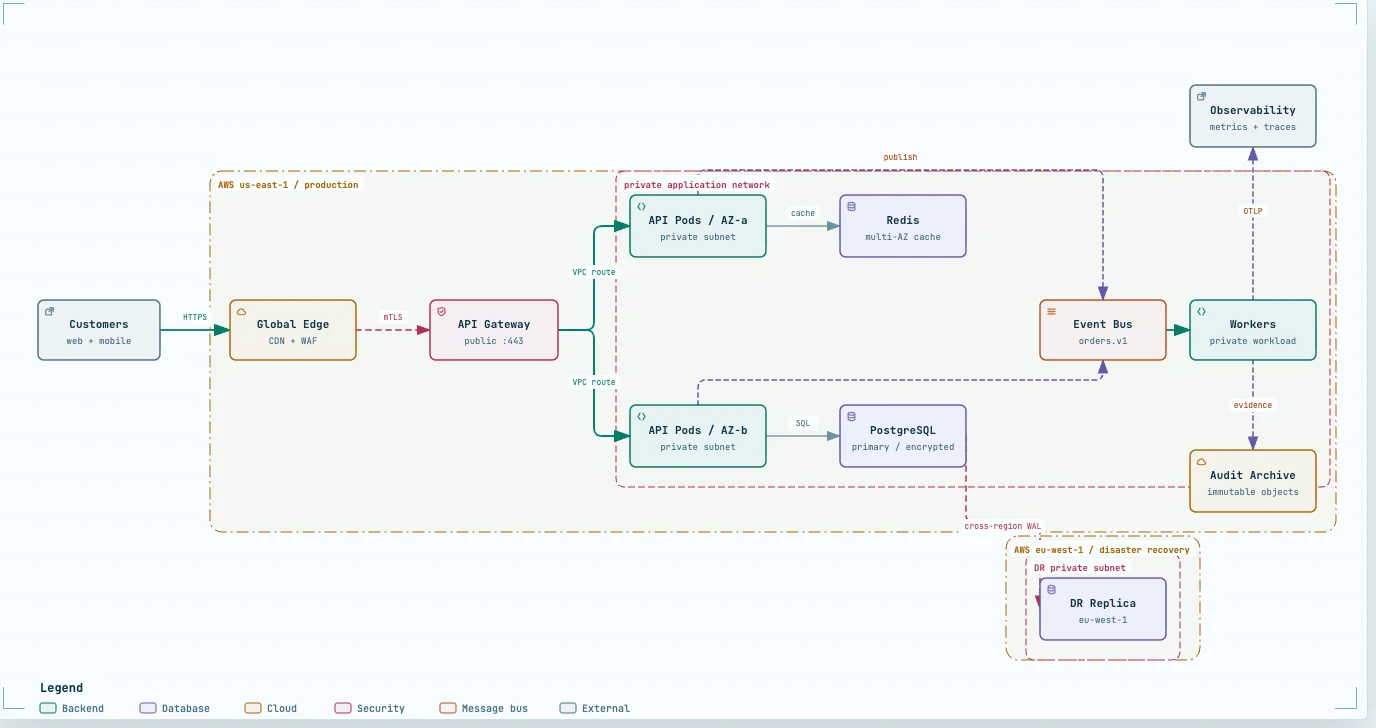The width and height of the screenshot is (1376, 728).
Task: Select the Workers node title
Action: coord(1253,324)
